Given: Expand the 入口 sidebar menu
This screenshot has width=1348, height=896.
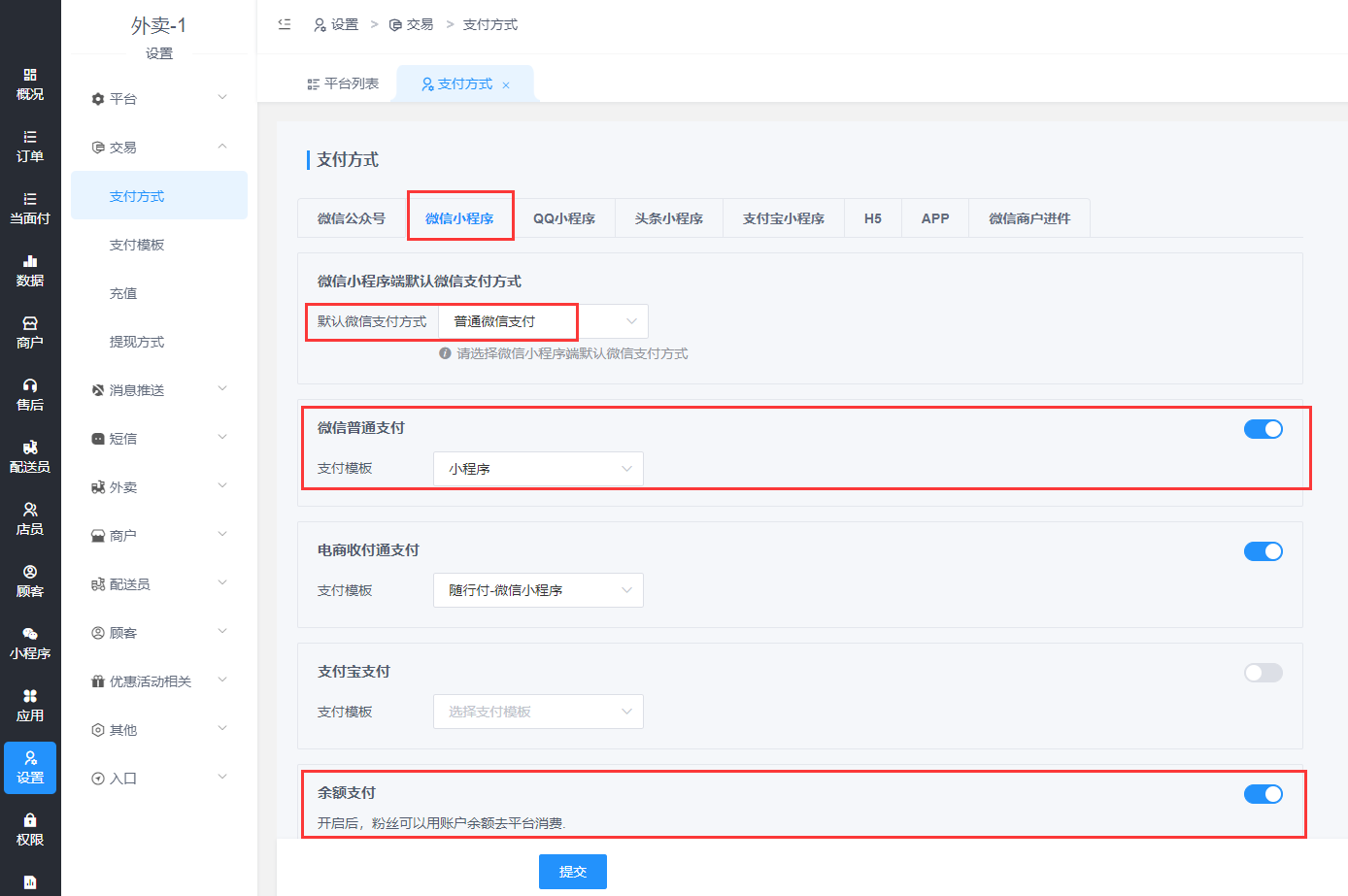Looking at the screenshot, I should [x=159, y=779].
